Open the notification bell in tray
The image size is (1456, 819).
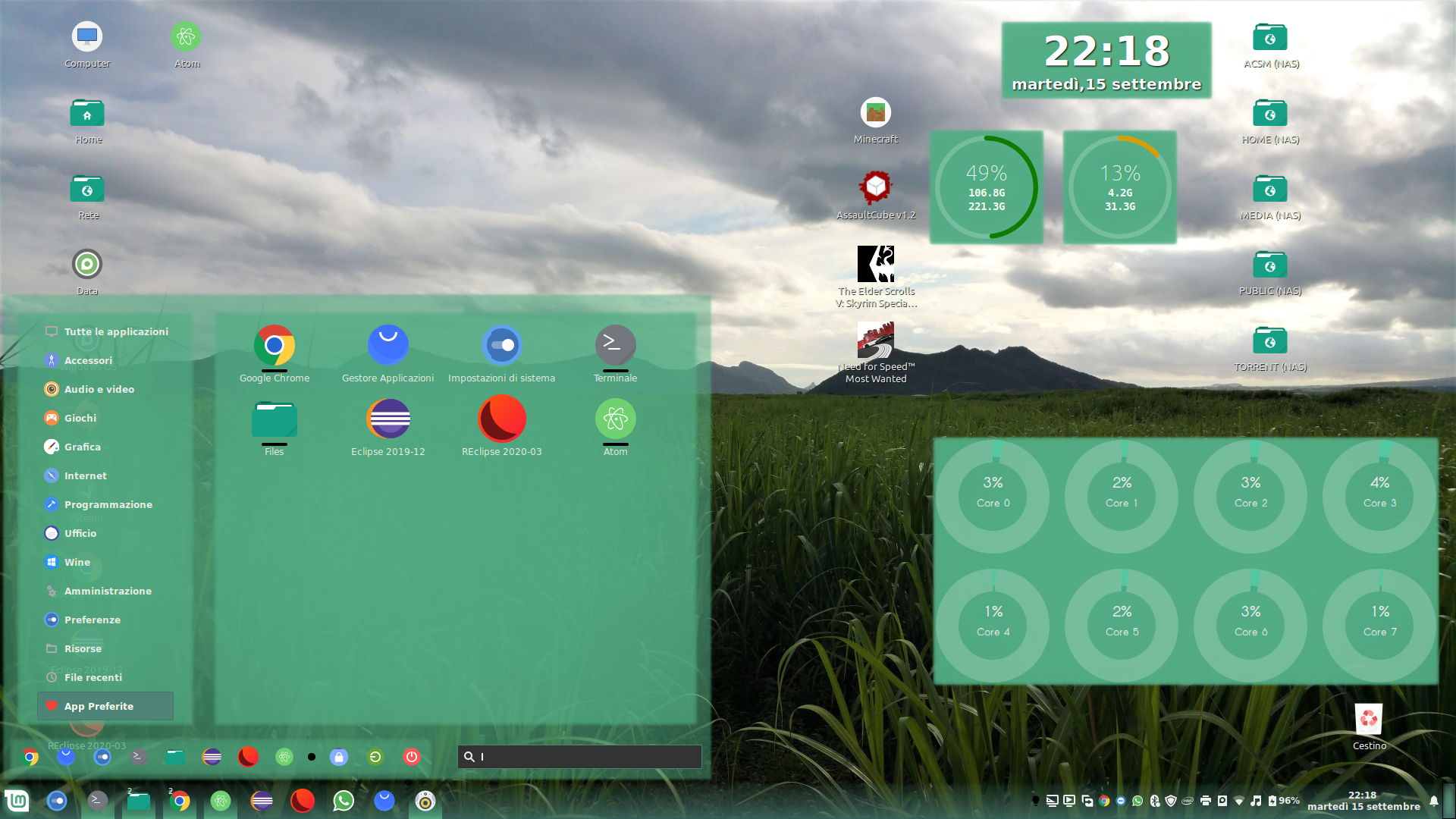pyautogui.click(x=1433, y=801)
